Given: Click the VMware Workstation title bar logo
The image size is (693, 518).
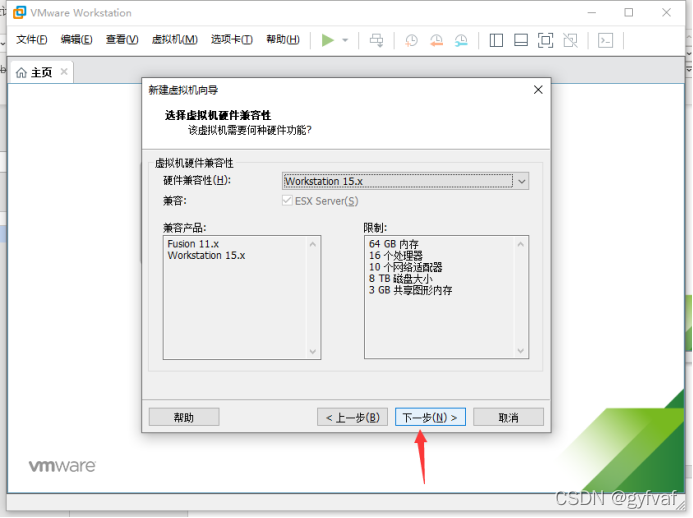Looking at the screenshot, I should tap(19, 12).
